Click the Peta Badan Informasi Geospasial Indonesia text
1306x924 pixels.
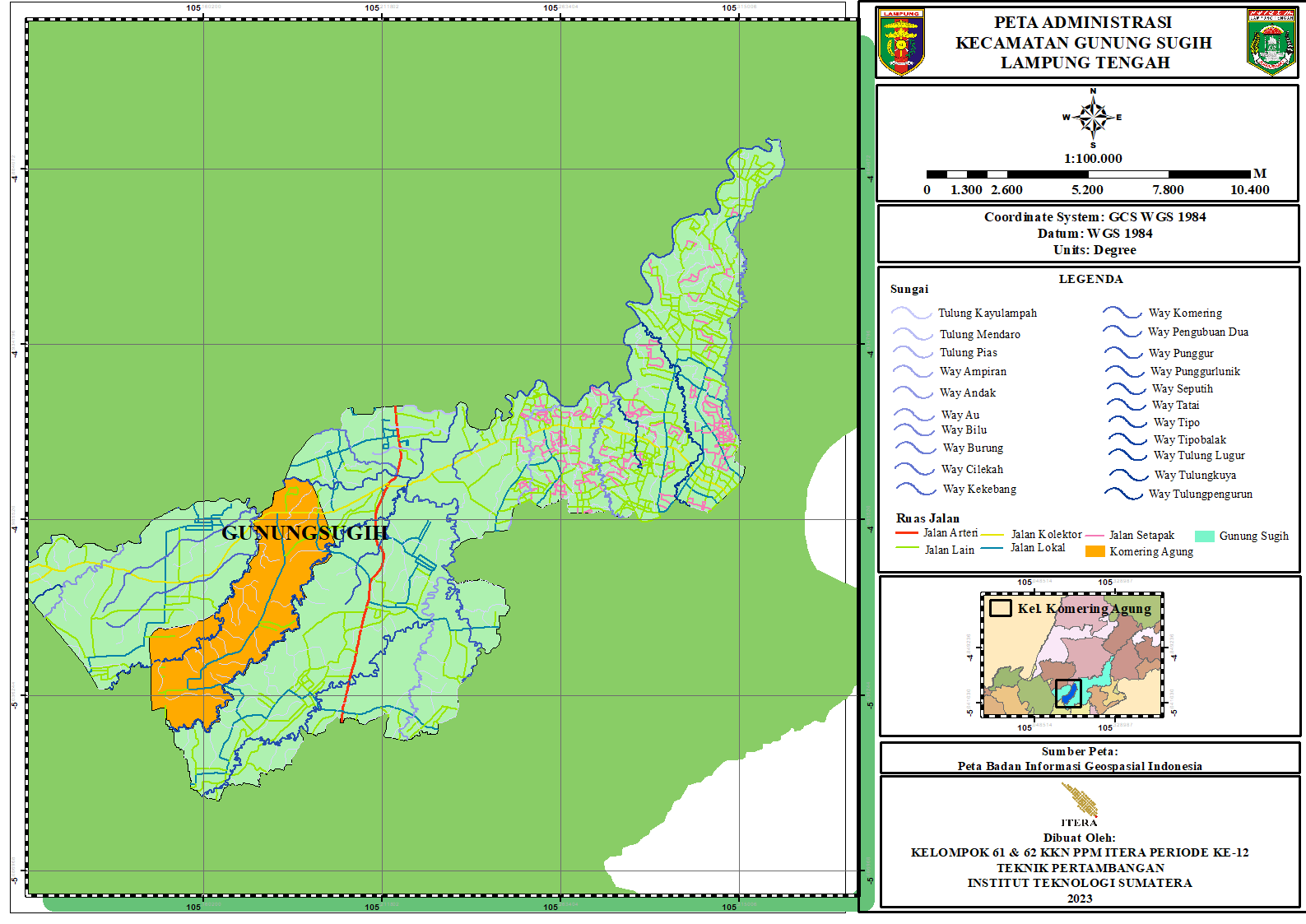click(1080, 766)
